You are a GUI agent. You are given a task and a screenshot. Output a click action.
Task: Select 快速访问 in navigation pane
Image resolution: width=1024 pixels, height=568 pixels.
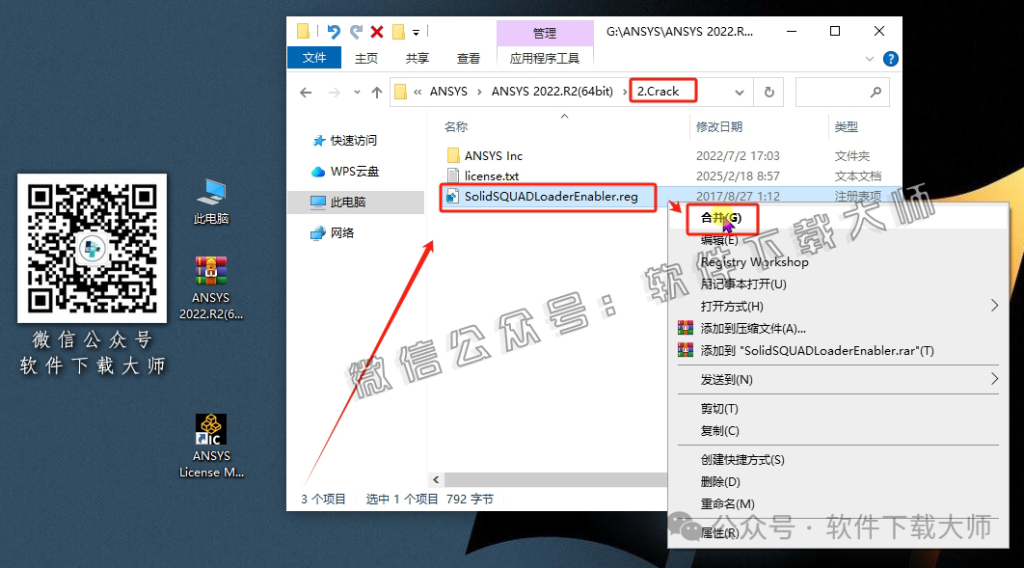pos(353,140)
